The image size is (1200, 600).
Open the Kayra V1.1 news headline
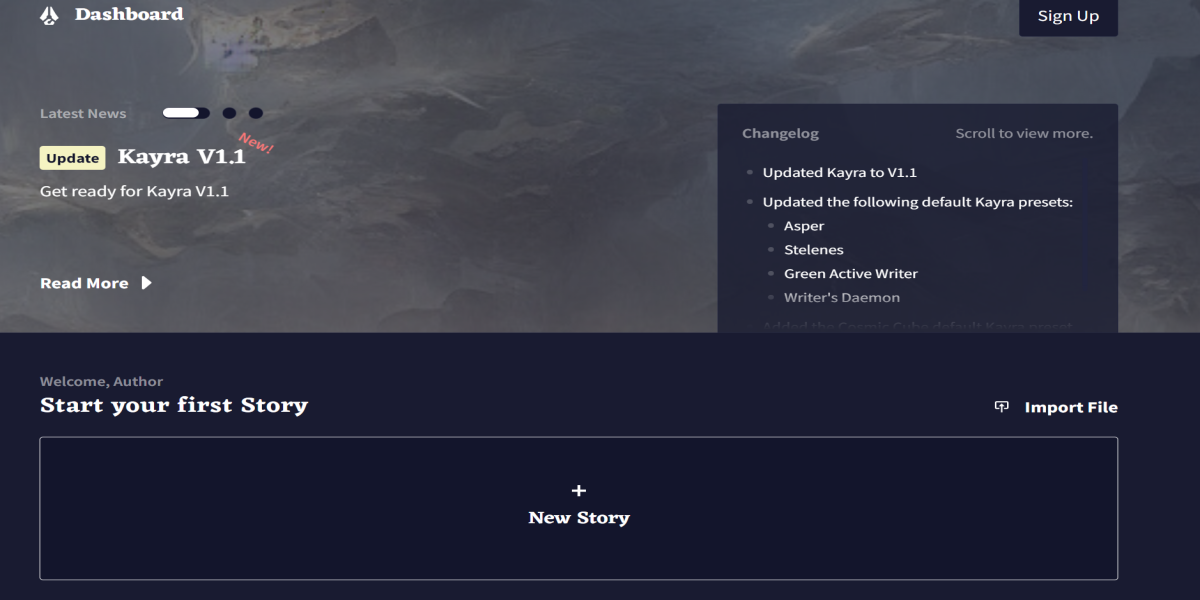coord(181,157)
